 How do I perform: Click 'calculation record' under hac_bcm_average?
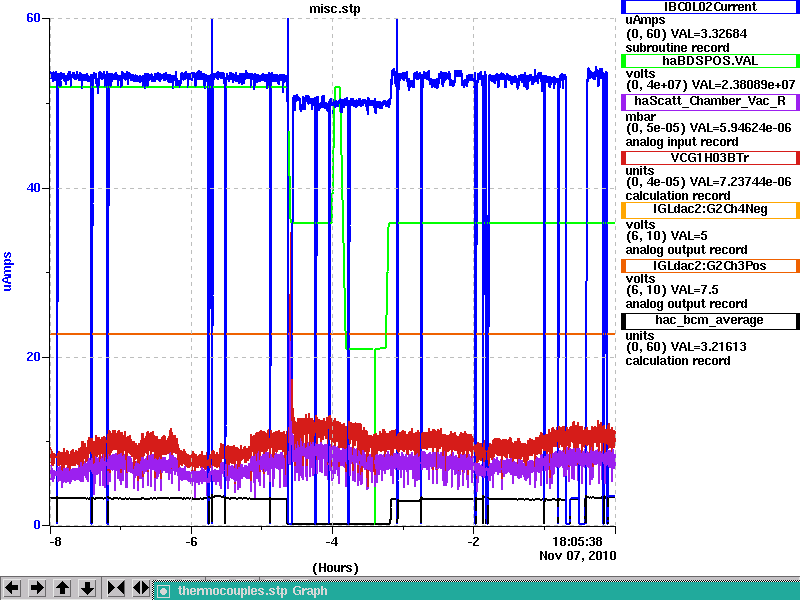tap(678, 361)
